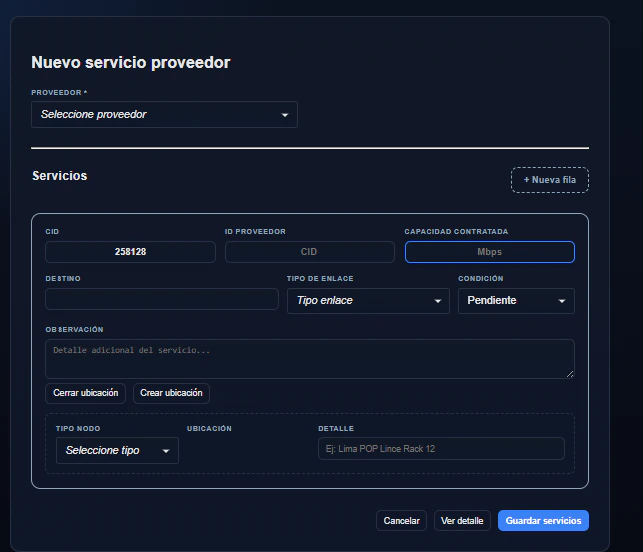
Task: Click the UBICACIÓN label
Action: tap(209, 429)
